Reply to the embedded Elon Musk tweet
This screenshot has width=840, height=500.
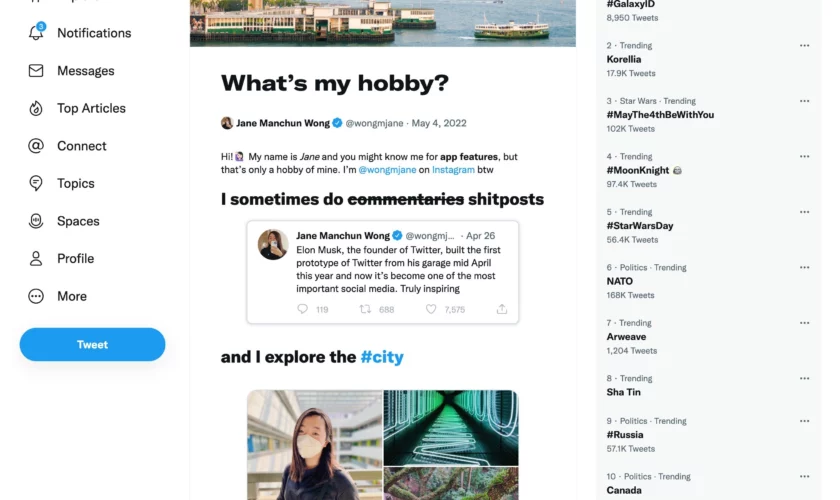[303, 310]
